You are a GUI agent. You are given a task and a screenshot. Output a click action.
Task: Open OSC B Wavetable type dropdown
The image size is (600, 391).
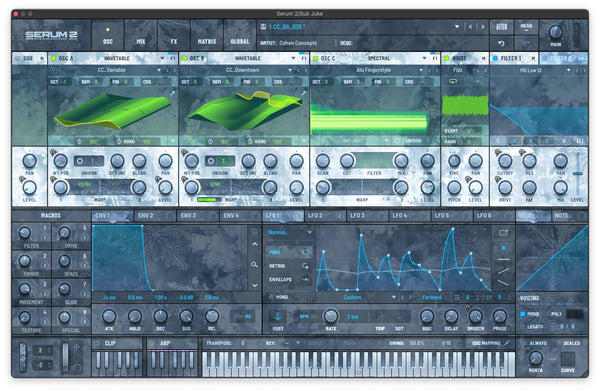click(293, 58)
